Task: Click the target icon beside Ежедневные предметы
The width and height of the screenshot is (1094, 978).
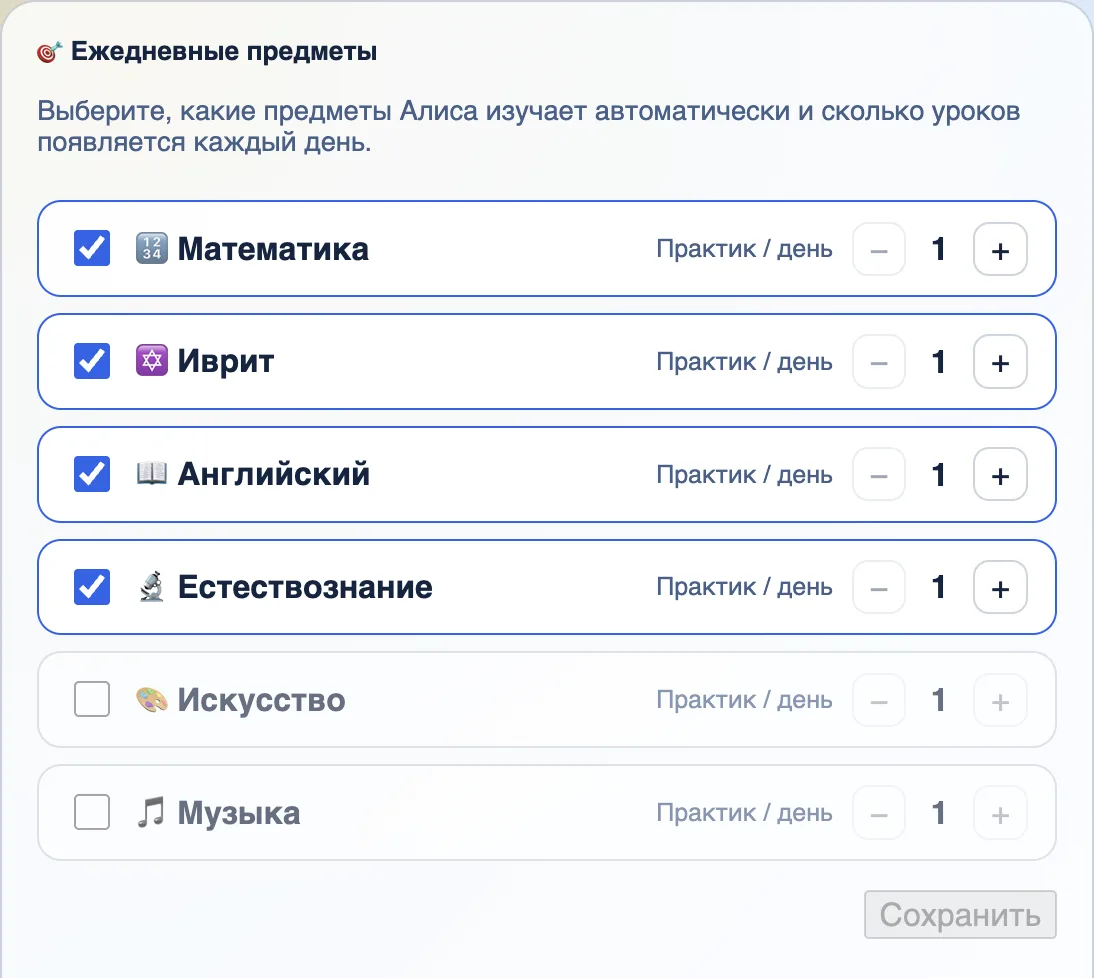Action: click(x=50, y=52)
